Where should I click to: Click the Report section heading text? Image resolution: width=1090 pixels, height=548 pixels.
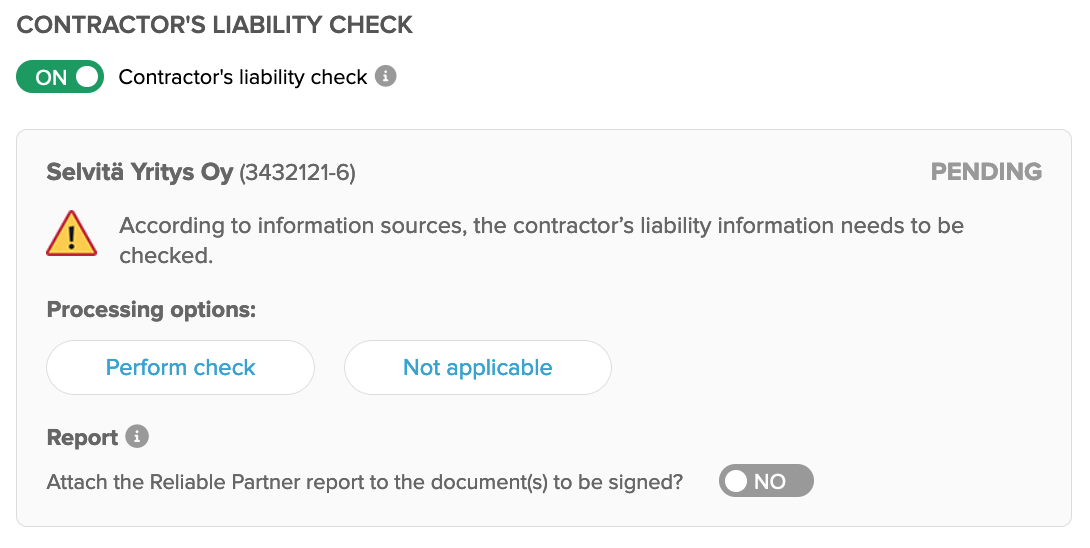(x=82, y=437)
